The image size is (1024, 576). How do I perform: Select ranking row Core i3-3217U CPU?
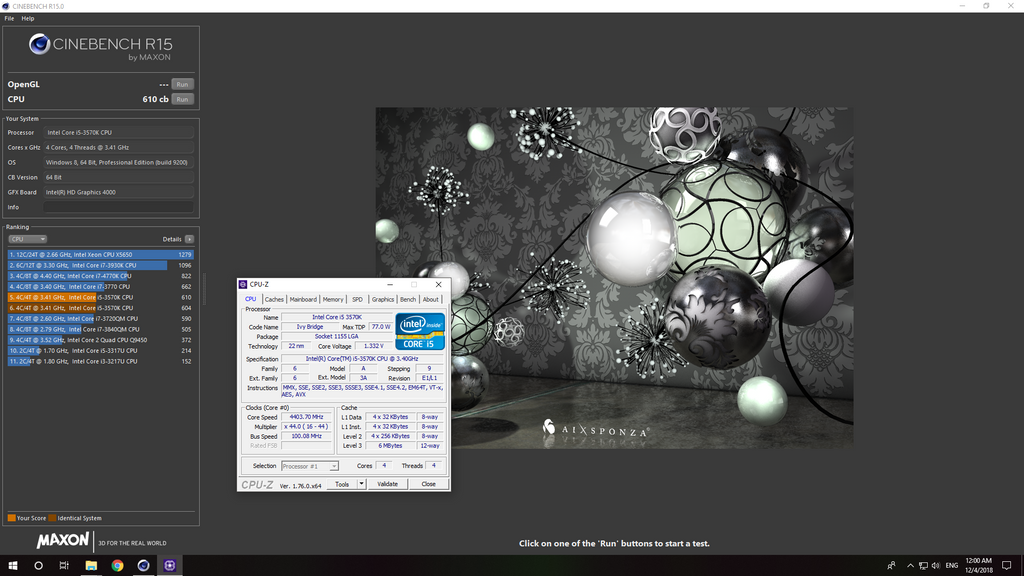(101, 361)
